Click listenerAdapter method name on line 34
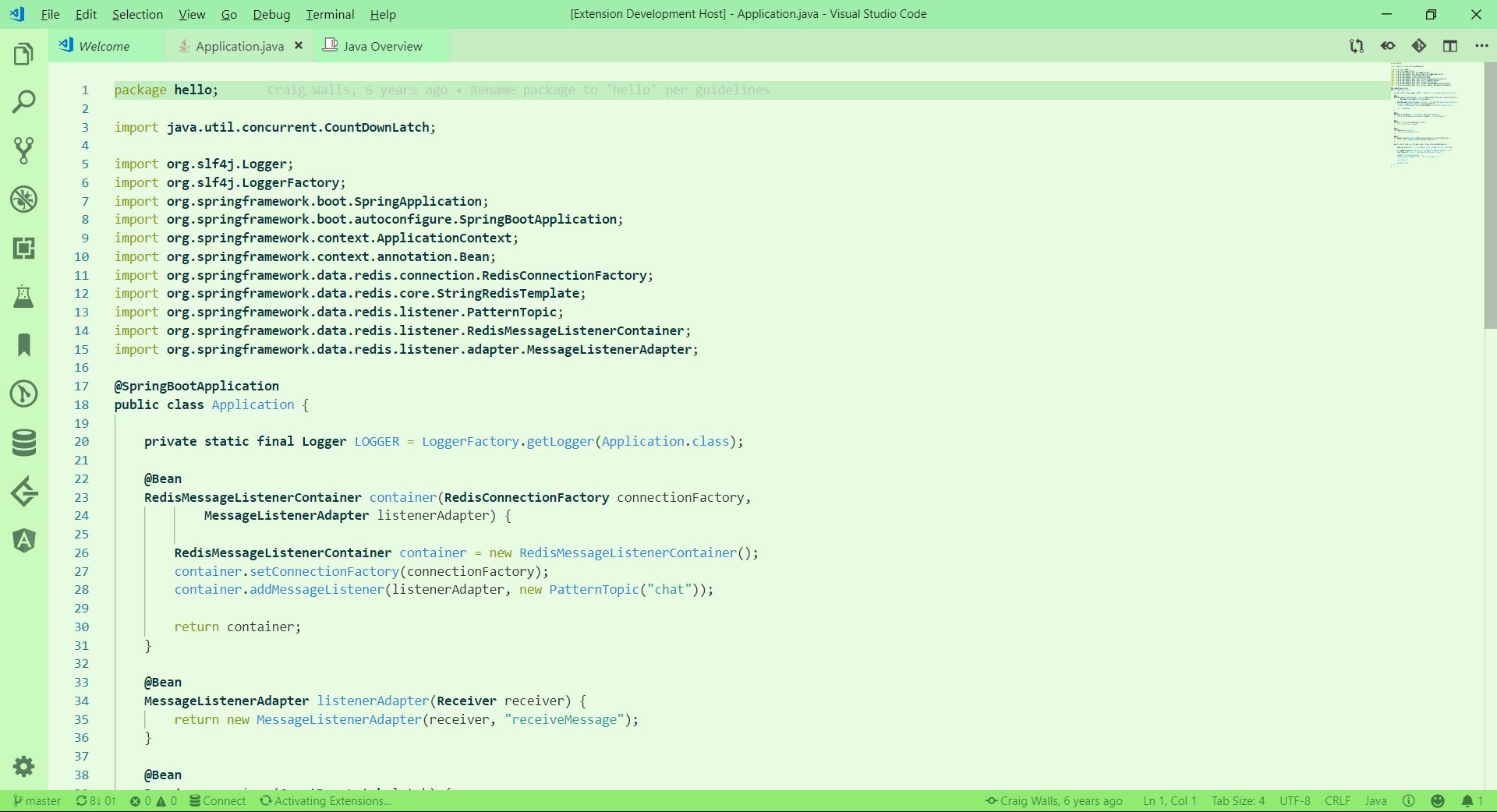The image size is (1497, 812). click(x=373, y=701)
